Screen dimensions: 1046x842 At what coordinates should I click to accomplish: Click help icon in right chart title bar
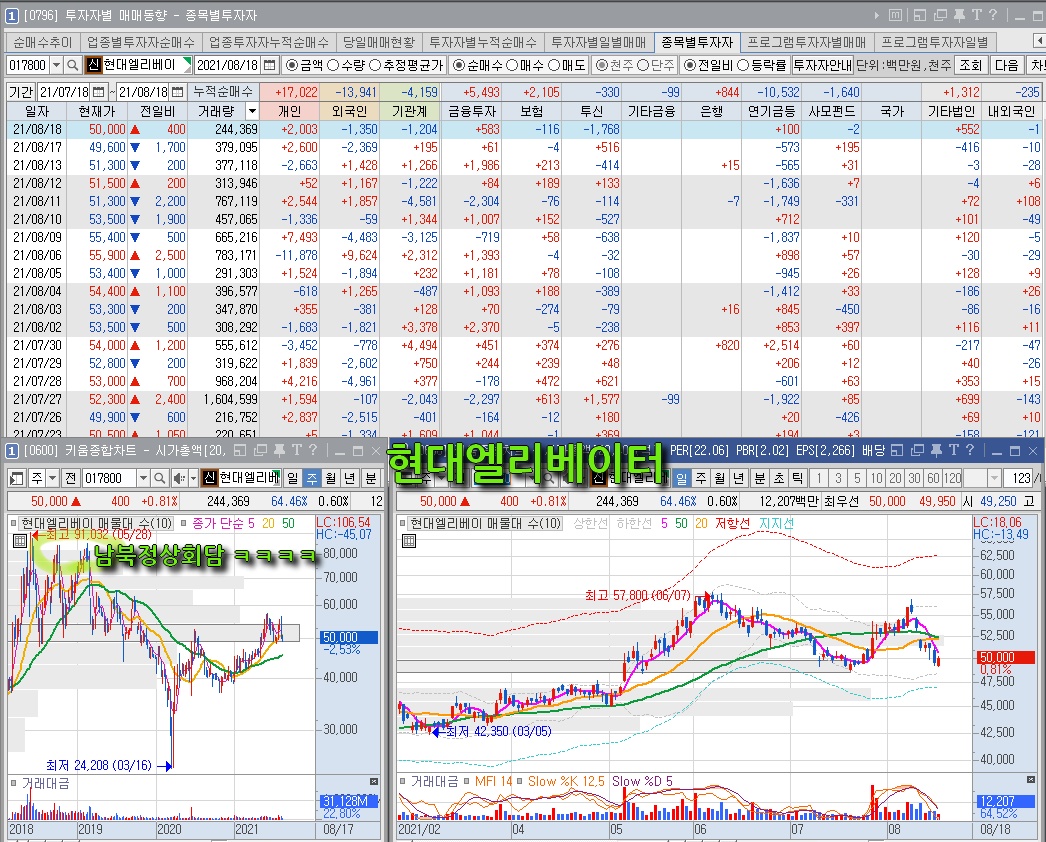point(969,451)
